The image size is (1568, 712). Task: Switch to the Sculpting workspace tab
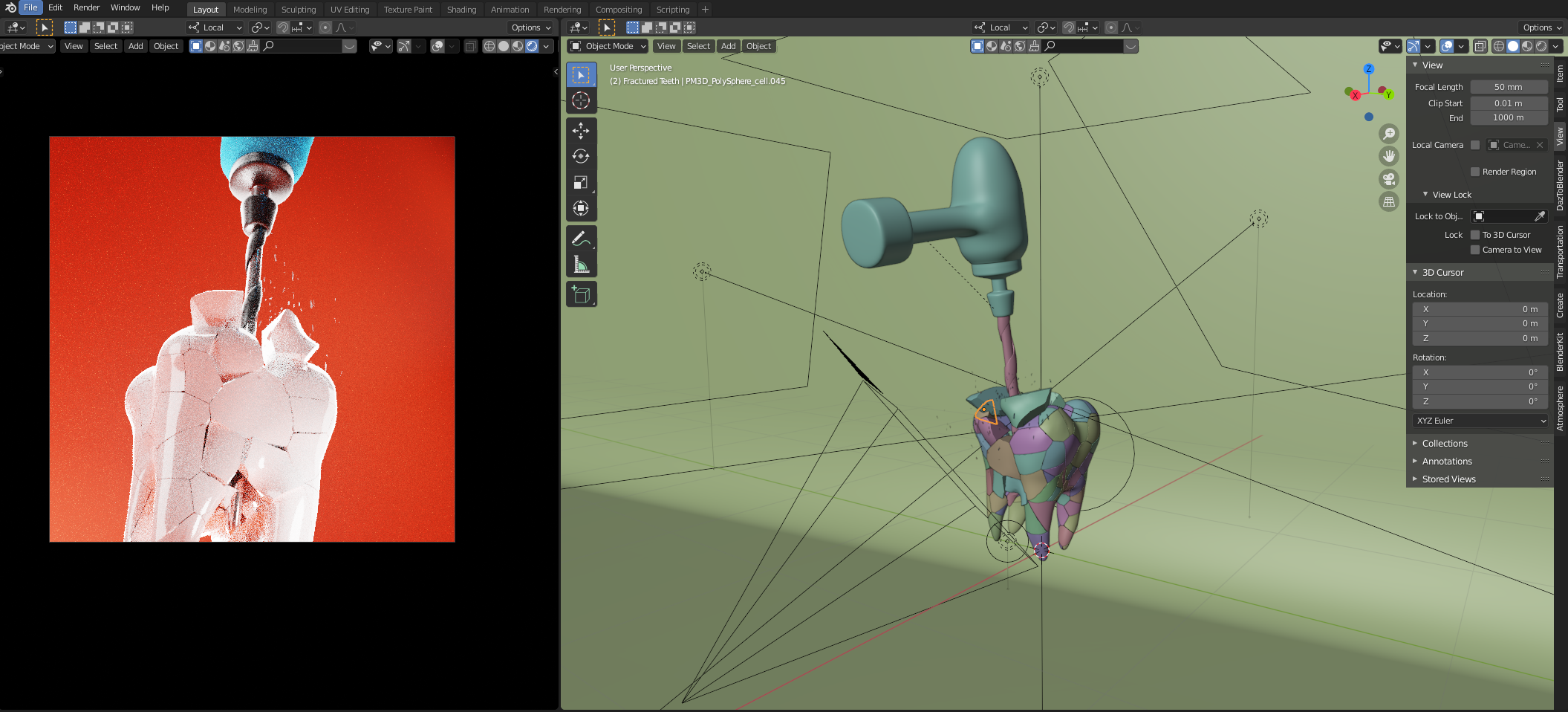click(298, 10)
